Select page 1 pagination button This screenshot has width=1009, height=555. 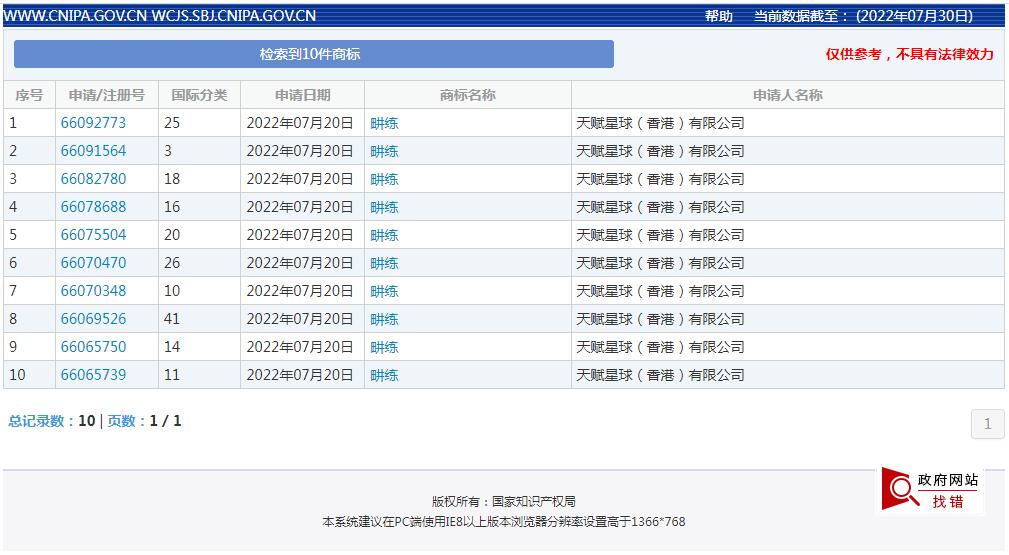point(987,424)
